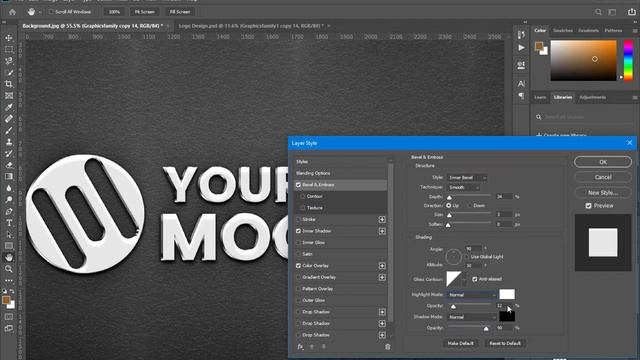Select the Pen tool
This screenshot has height=360, width=640.
(x=9, y=211)
